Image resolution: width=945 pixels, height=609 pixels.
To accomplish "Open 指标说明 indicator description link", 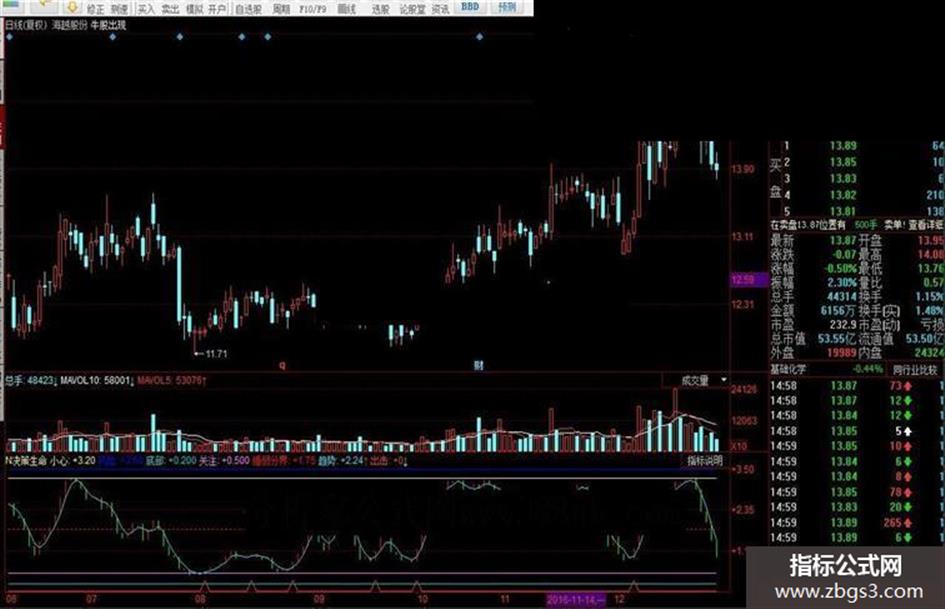I will click(x=705, y=461).
